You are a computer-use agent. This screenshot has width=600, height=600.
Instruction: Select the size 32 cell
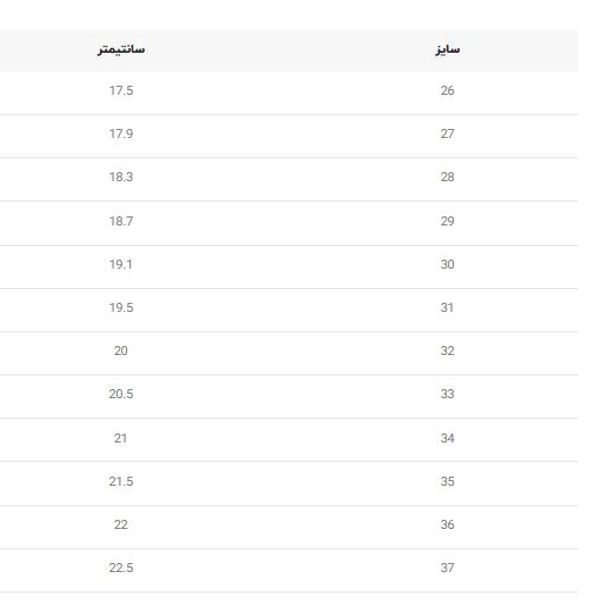[x=447, y=351]
